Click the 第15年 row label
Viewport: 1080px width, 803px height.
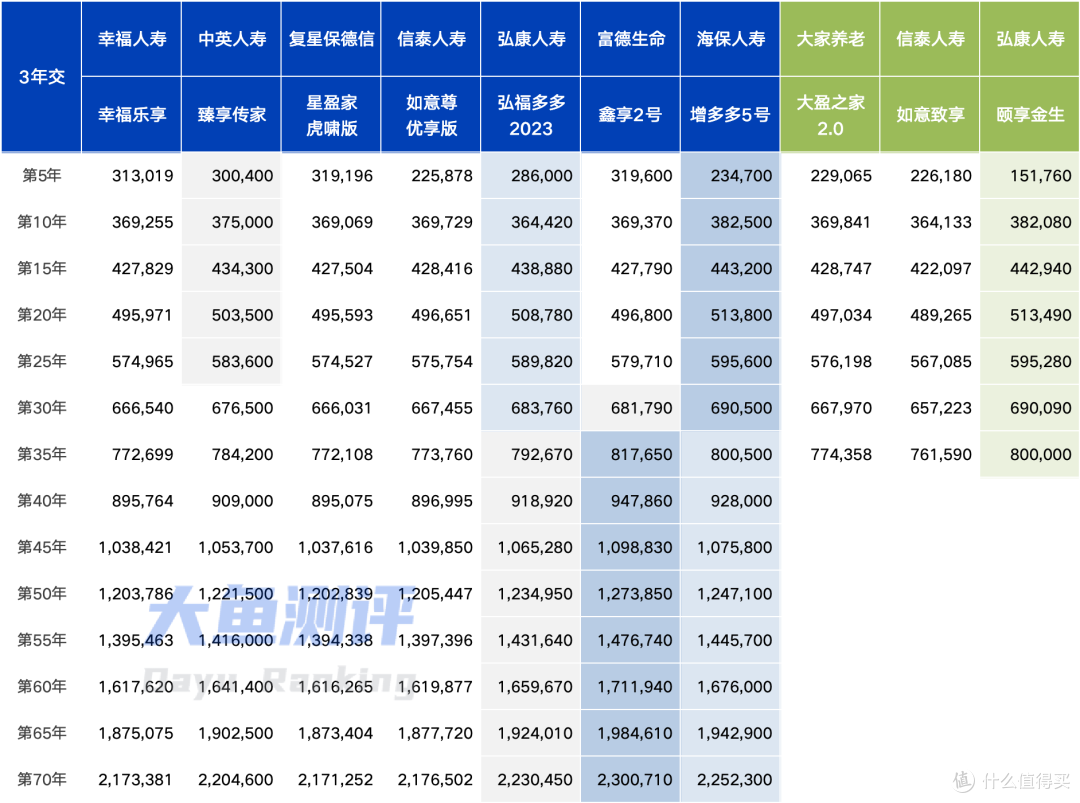(42, 269)
